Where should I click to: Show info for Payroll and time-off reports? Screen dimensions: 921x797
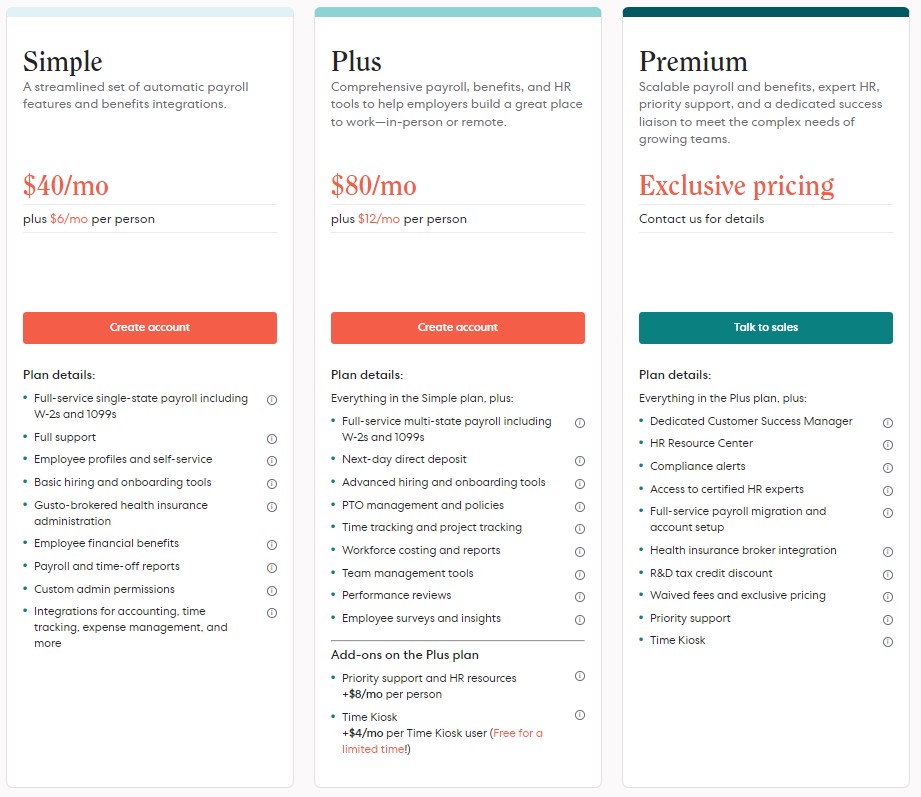click(x=272, y=567)
